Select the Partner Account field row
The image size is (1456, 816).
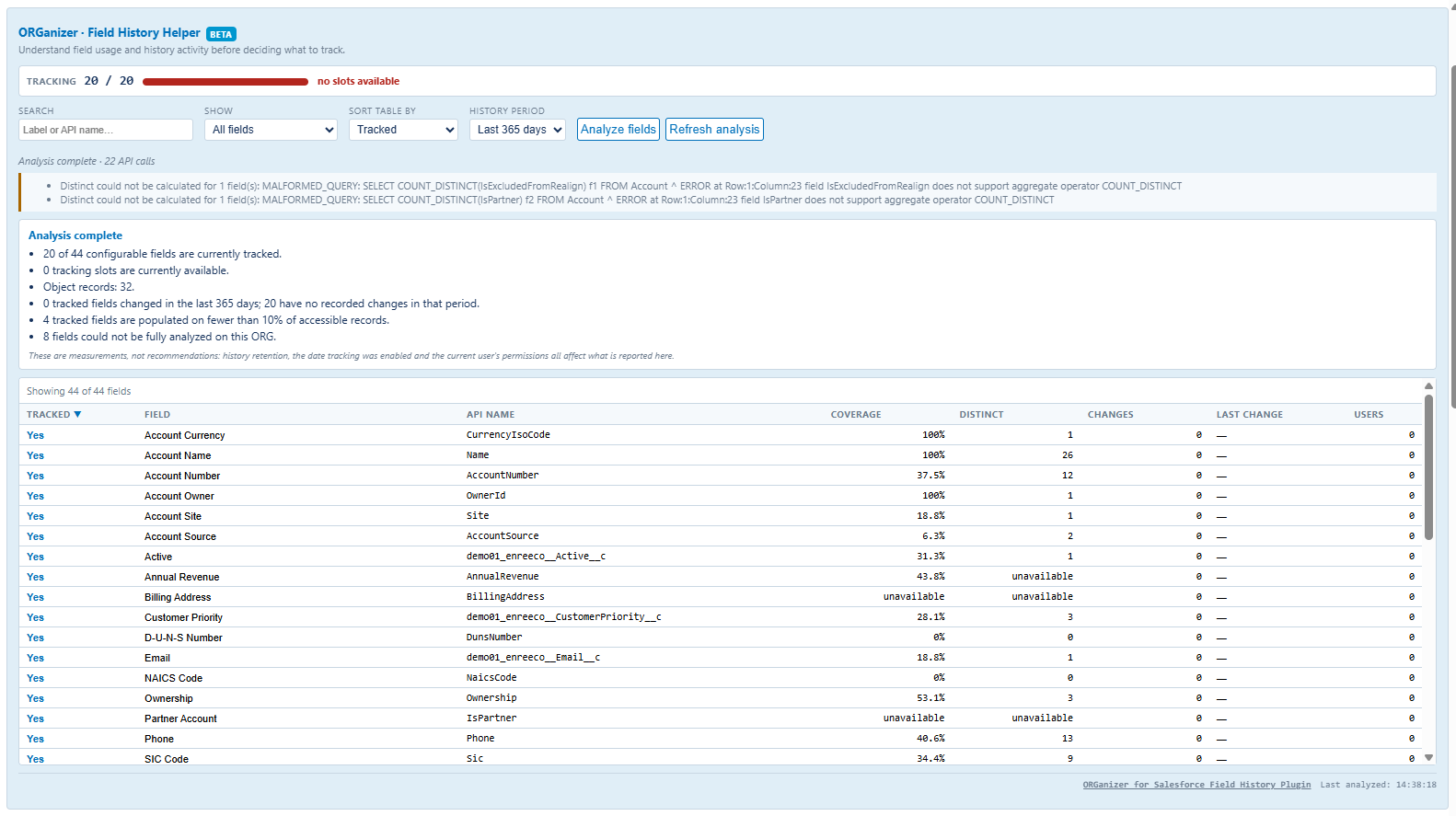click(720, 718)
